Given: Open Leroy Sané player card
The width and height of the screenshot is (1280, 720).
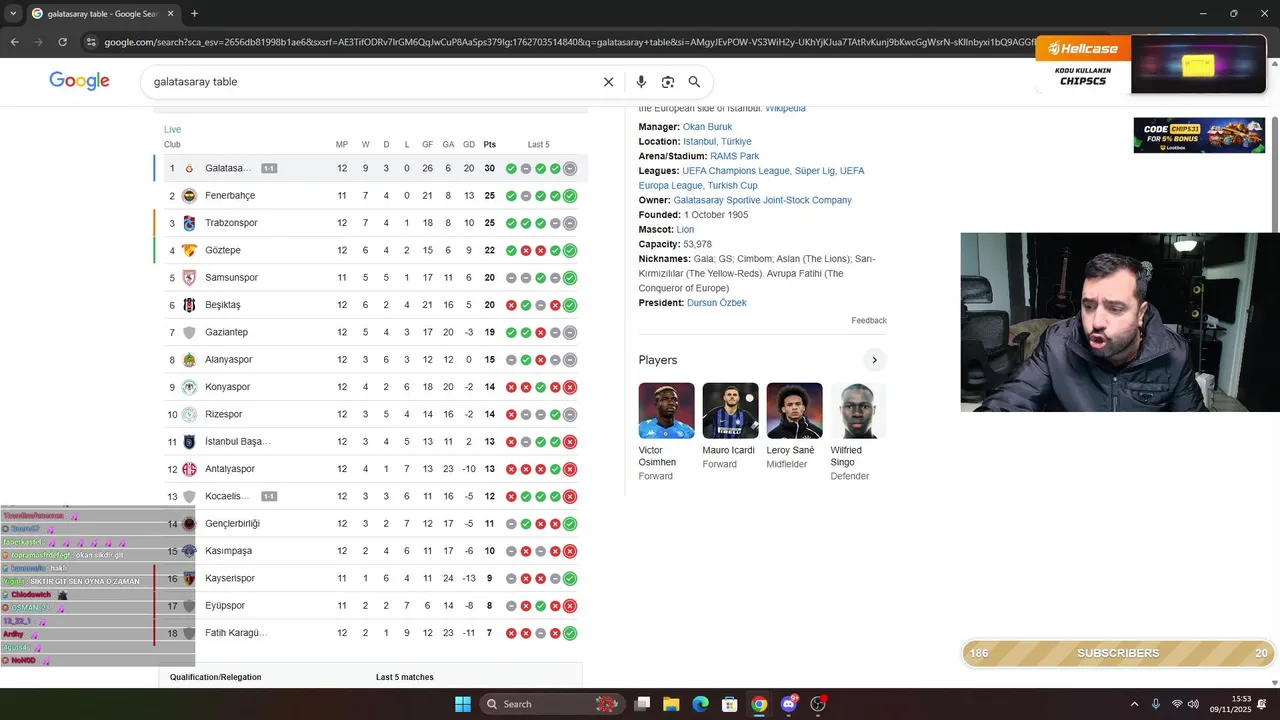Looking at the screenshot, I should click(x=794, y=426).
